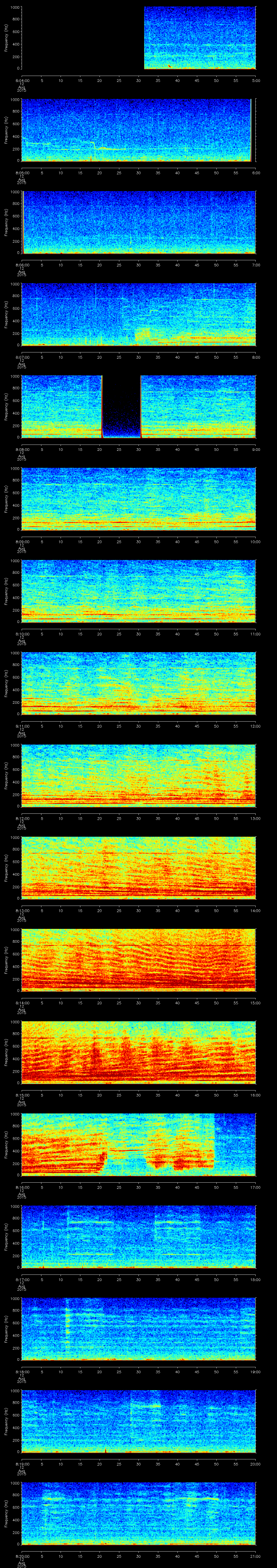Select the spectrogram panel starting at 8:05:00
The width and height of the screenshot is (277, 1568).
(x=139, y=130)
